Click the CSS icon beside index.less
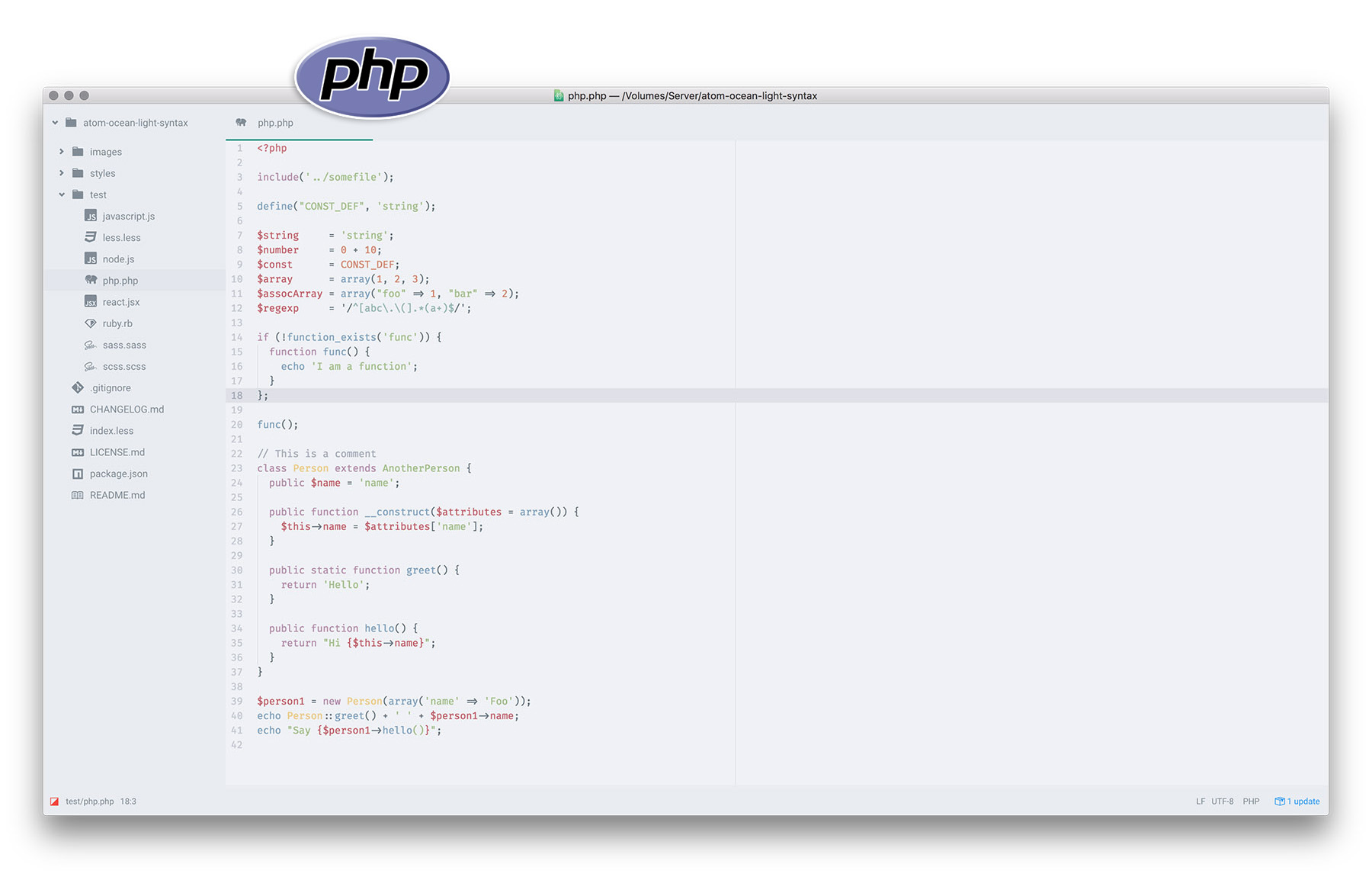The image size is (1372, 877). coord(78,431)
